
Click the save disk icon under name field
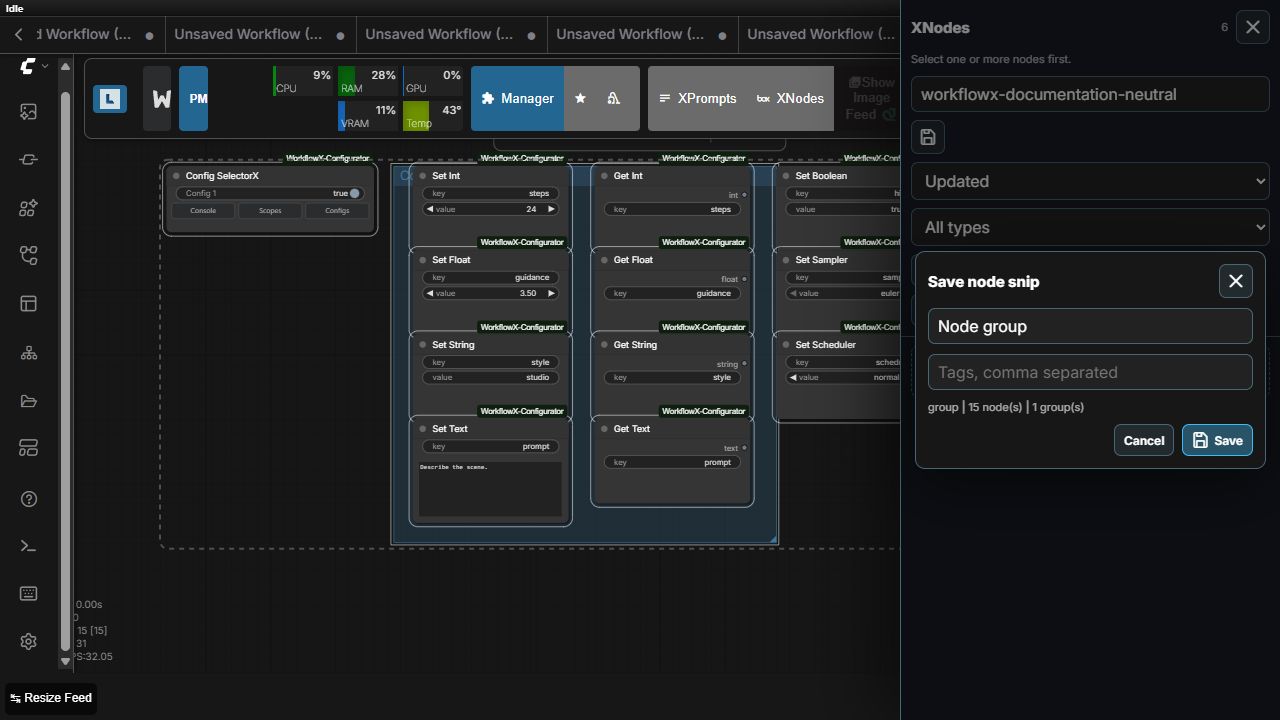coord(928,137)
